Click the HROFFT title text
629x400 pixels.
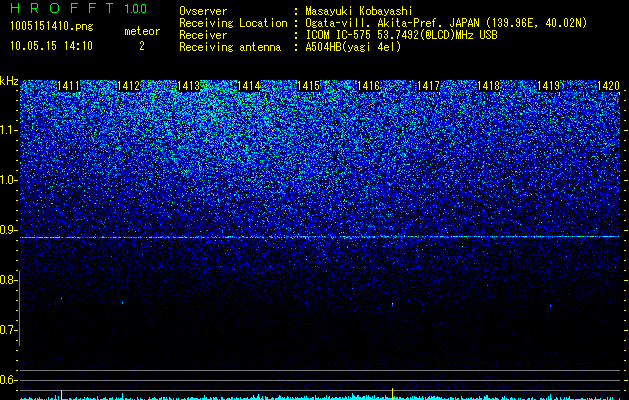[x=62, y=8]
